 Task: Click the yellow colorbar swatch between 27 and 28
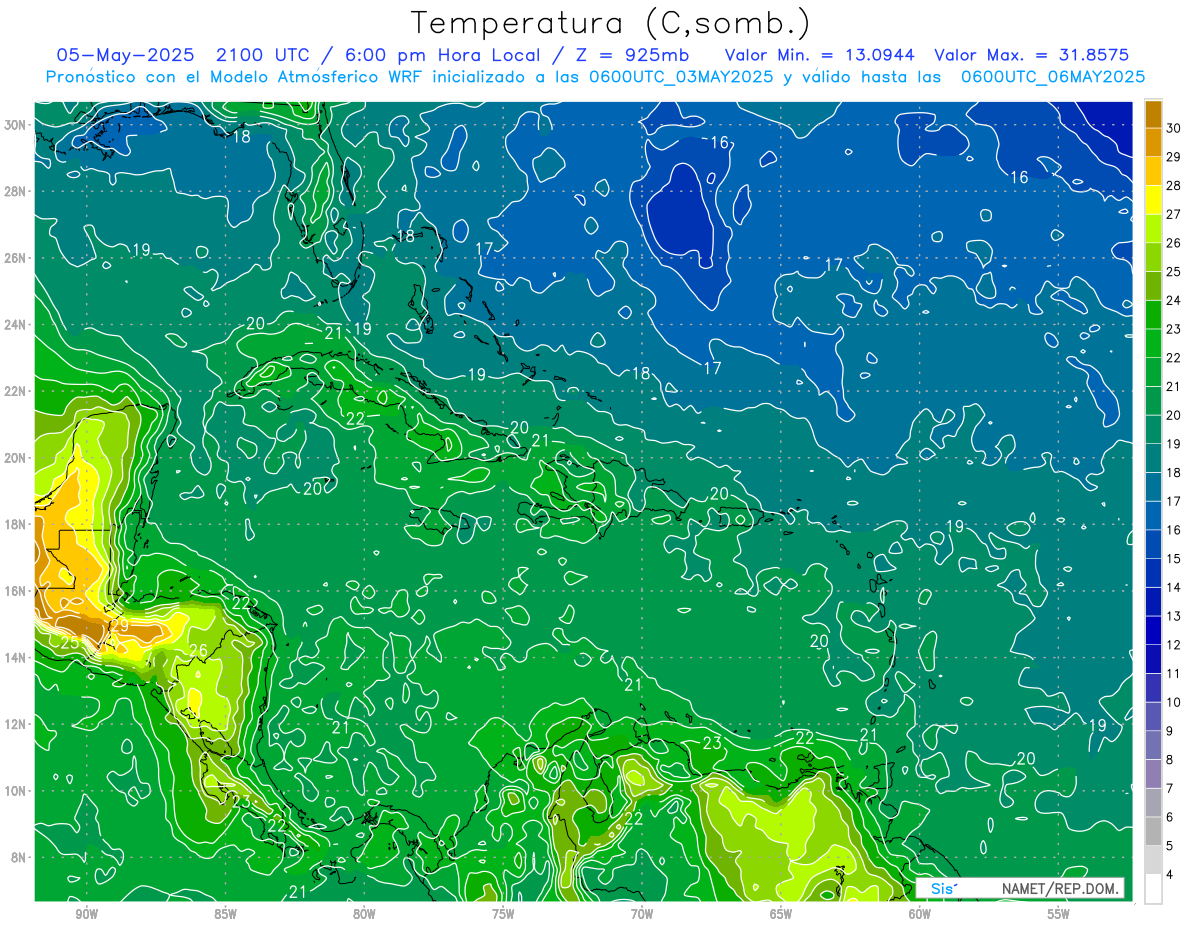point(1153,200)
